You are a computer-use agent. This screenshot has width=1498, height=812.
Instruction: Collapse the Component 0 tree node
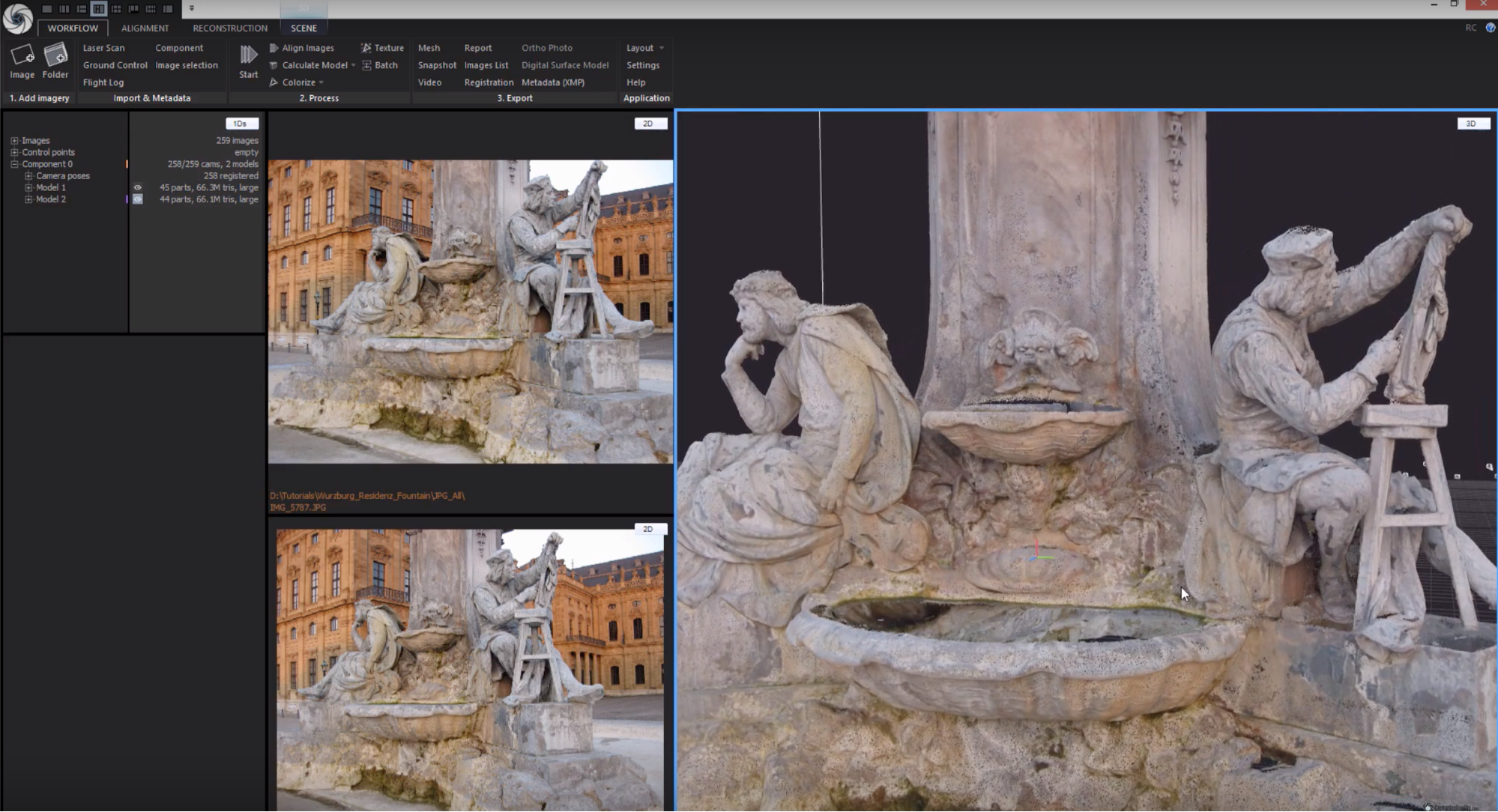[14, 164]
